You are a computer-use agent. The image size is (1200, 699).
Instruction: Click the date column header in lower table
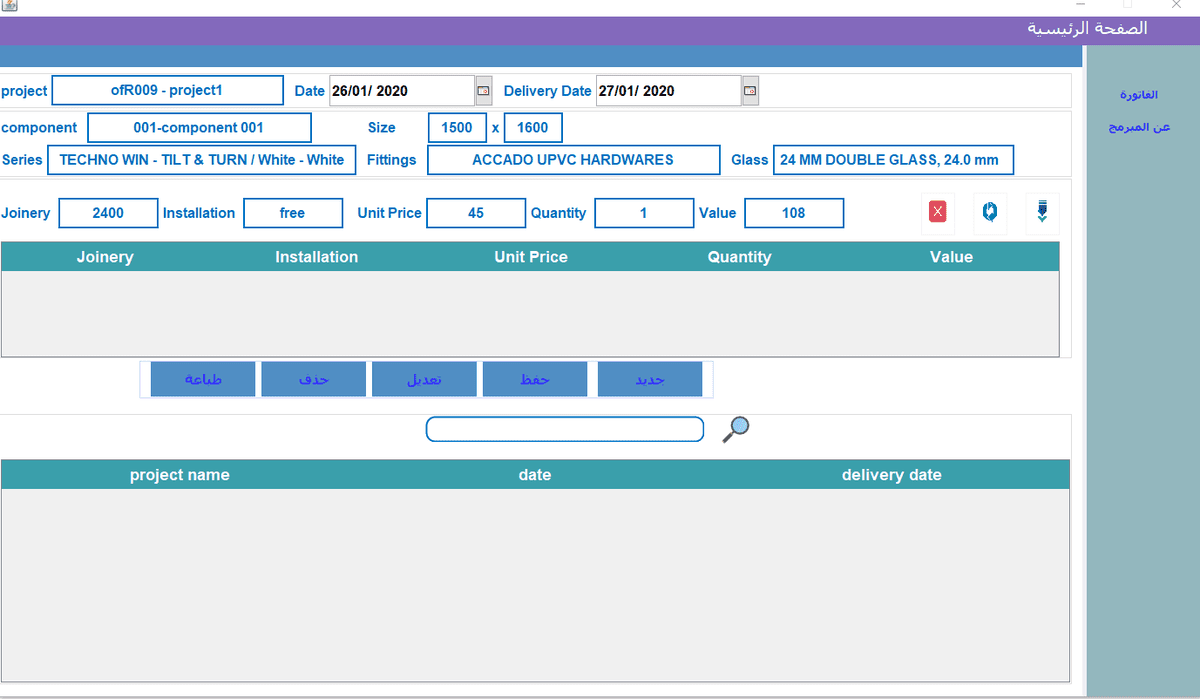point(535,475)
